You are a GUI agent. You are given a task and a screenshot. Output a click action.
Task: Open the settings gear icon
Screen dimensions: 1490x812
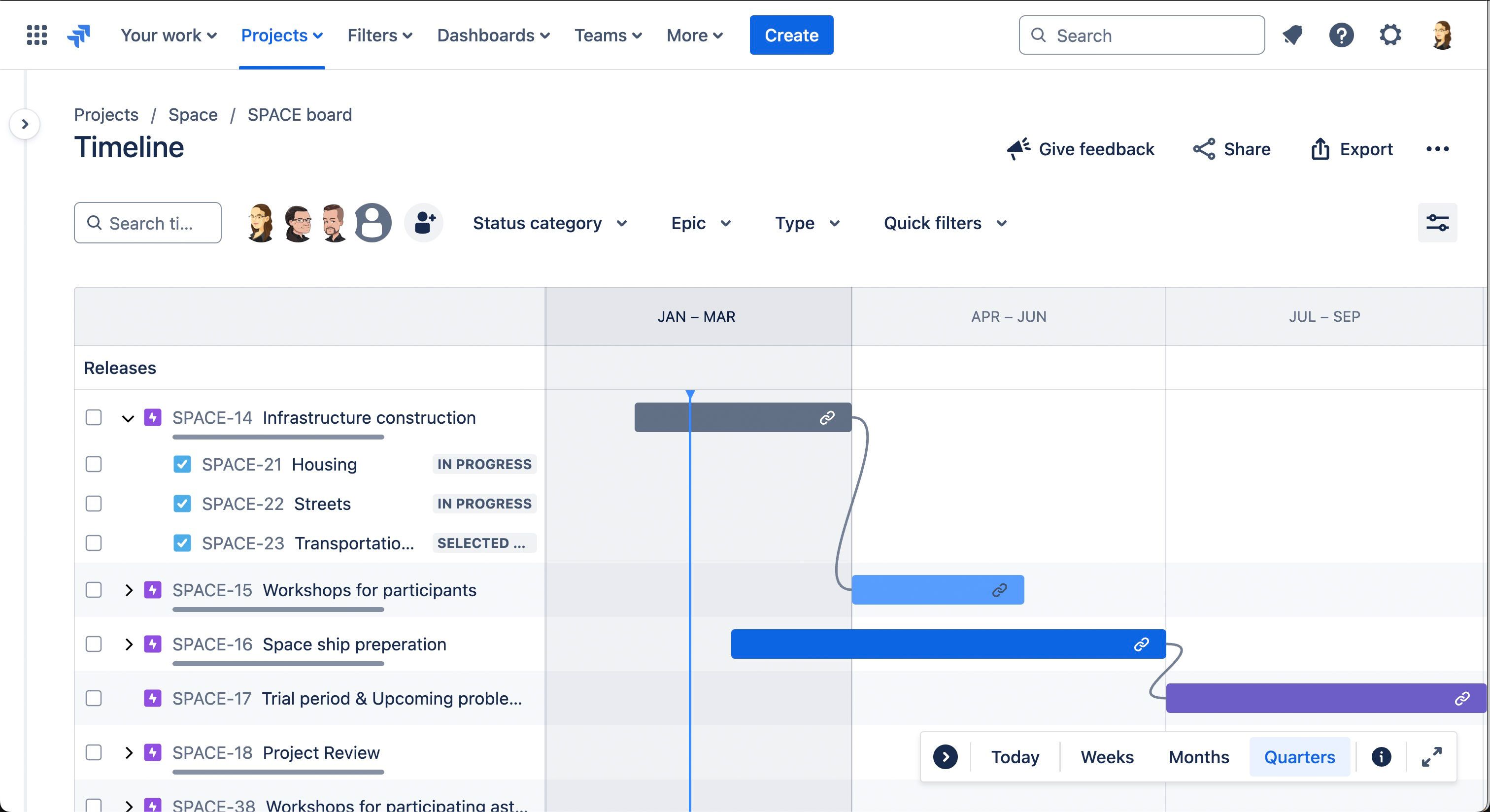point(1390,35)
